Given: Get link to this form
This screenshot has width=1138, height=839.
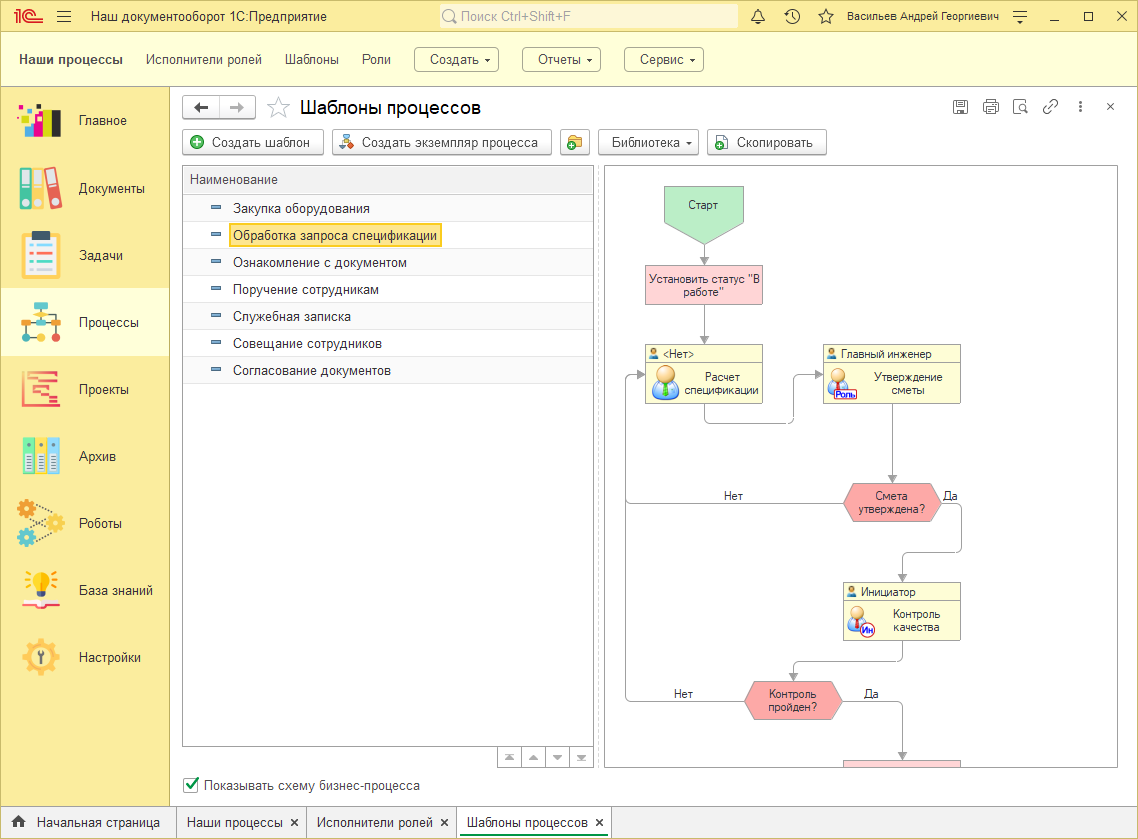Looking at the screenshot, I should click(1050, 107).
